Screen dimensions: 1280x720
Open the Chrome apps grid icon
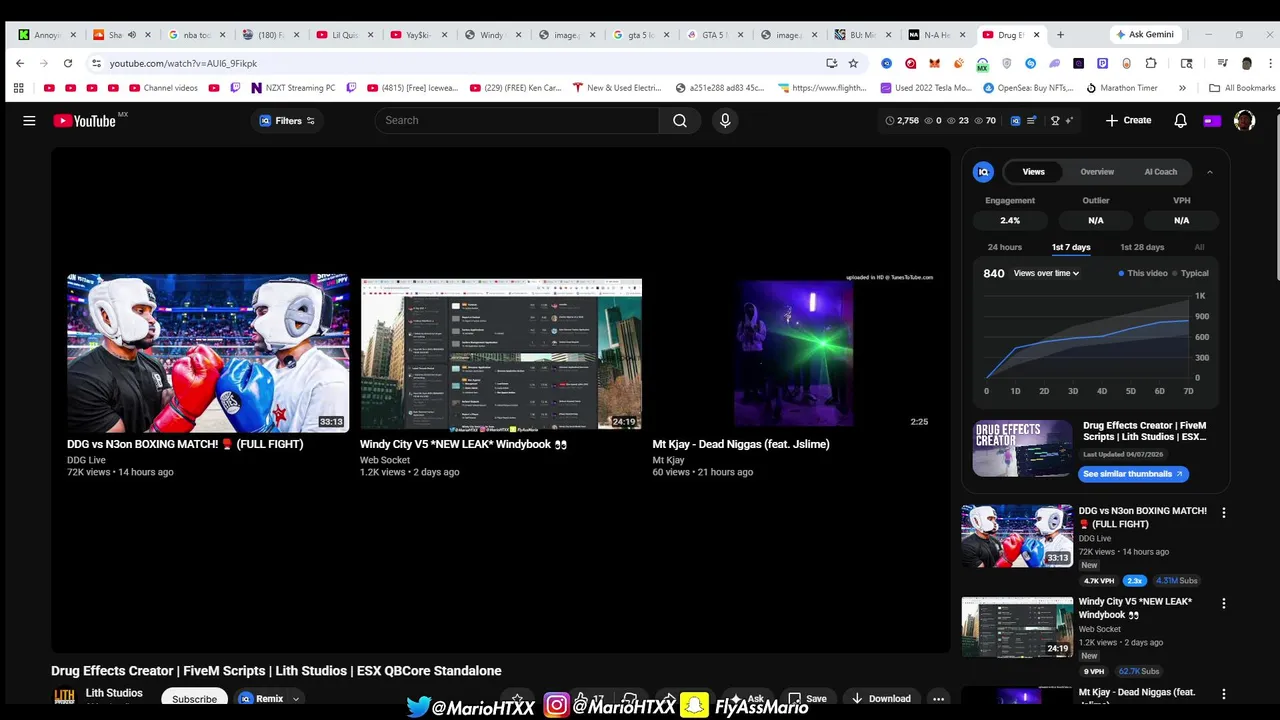coord(18,88)
